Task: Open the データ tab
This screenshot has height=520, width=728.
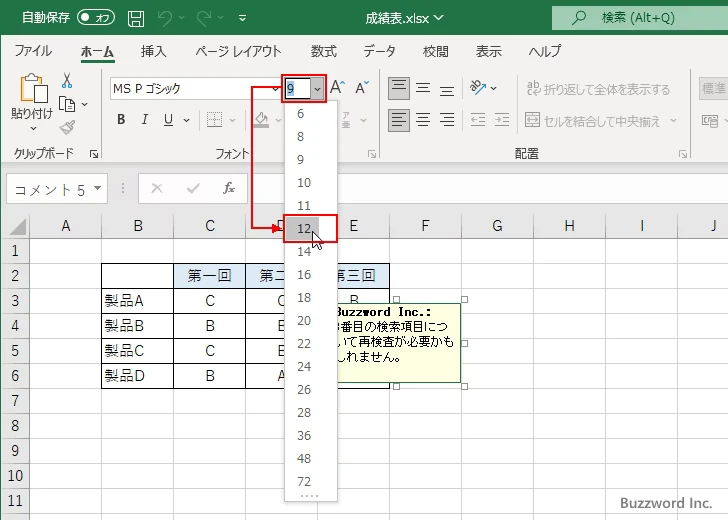Action: click(x=379, y=51)
